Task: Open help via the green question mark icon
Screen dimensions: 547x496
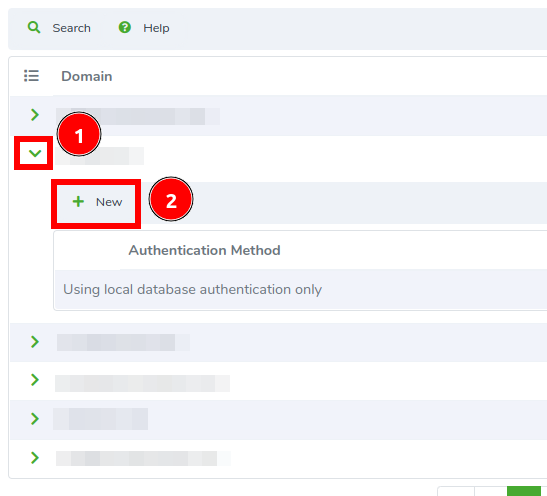Action: coord(125,27)
